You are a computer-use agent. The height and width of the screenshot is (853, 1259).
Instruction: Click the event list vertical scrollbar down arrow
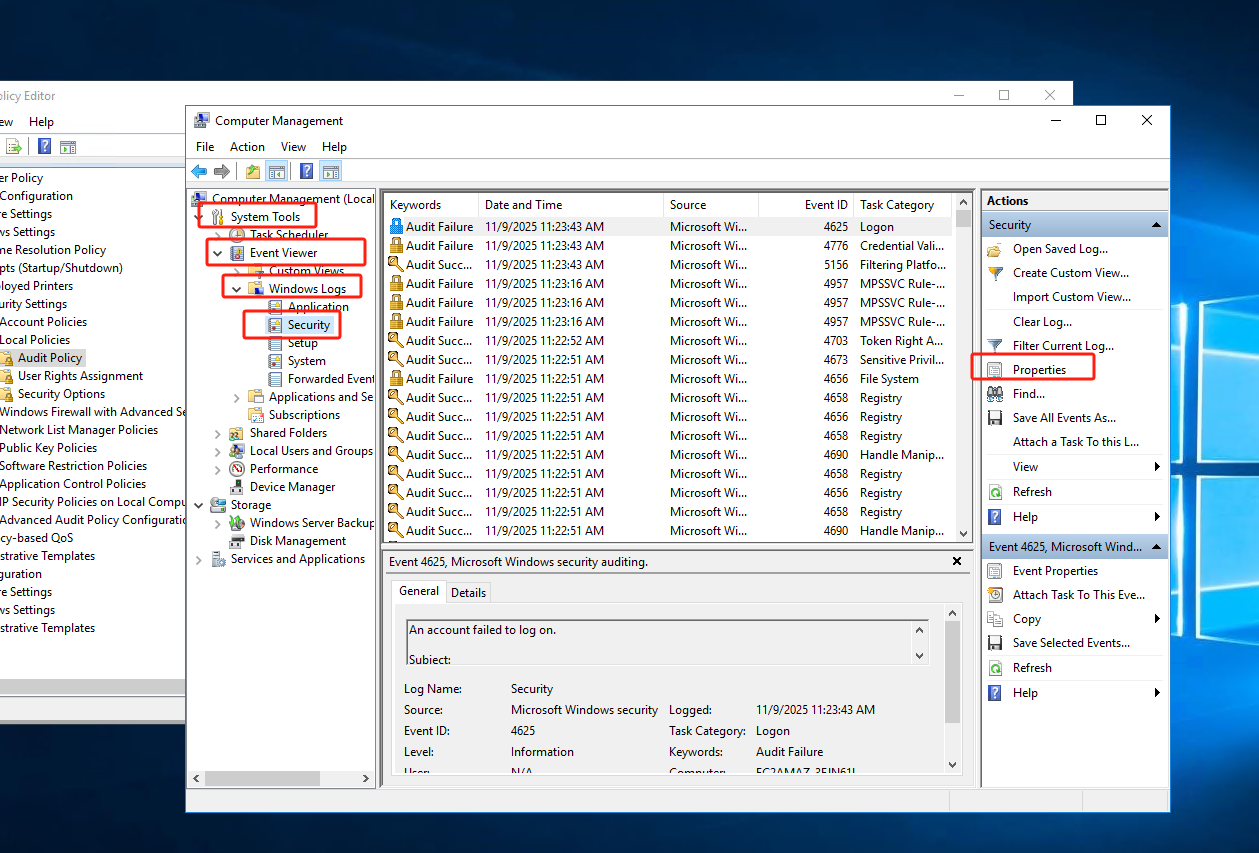[963, 534]
